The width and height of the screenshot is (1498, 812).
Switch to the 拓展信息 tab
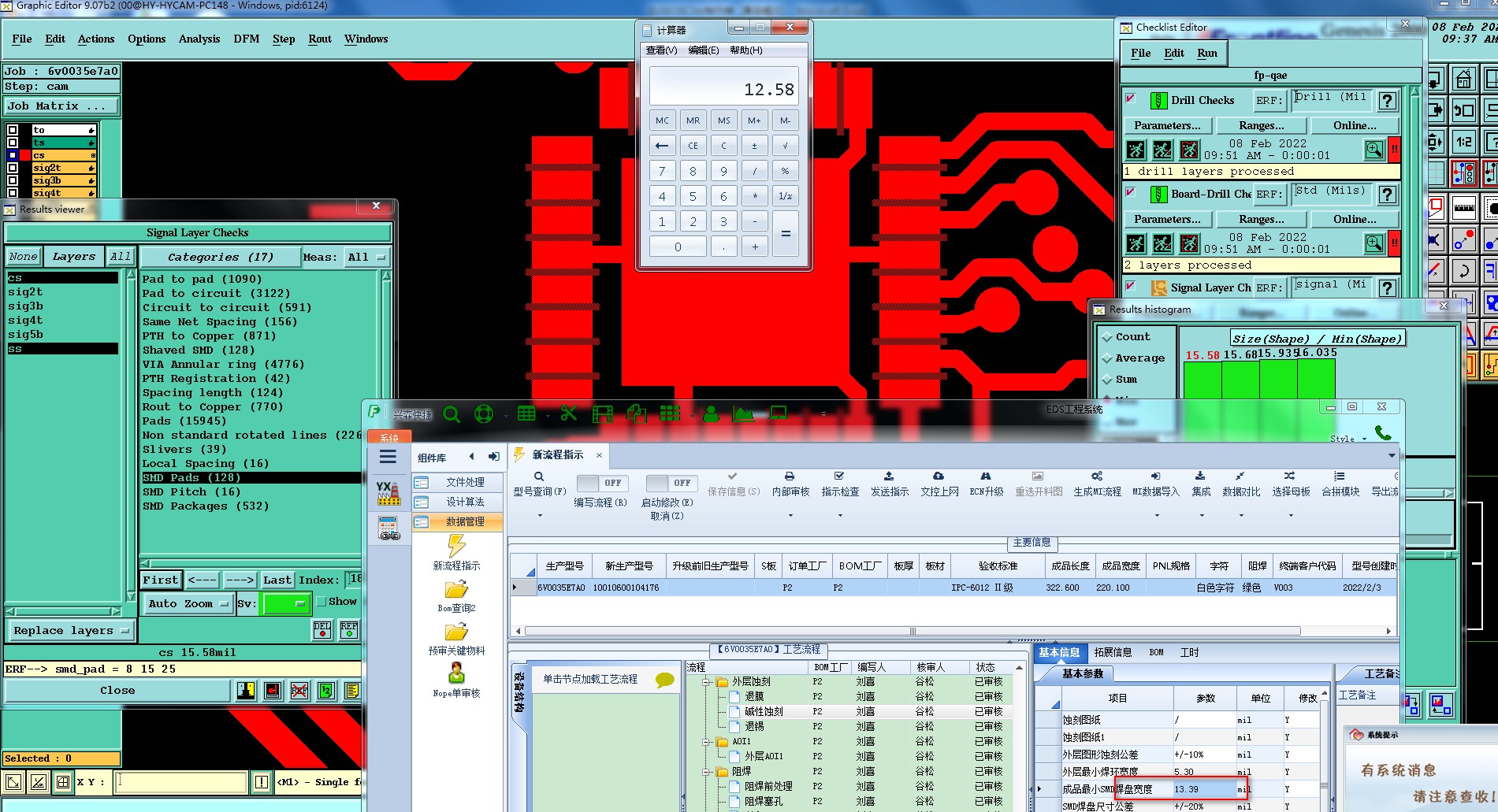pyautogui.click(x=1113, y=652)
